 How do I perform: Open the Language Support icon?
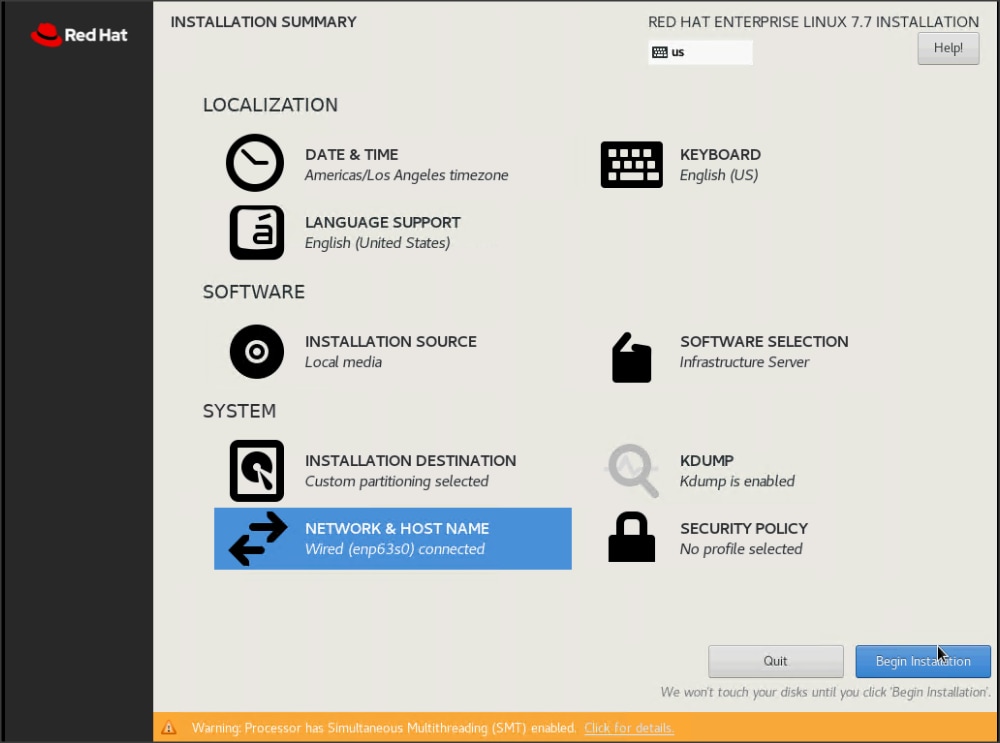coord(256,232)
